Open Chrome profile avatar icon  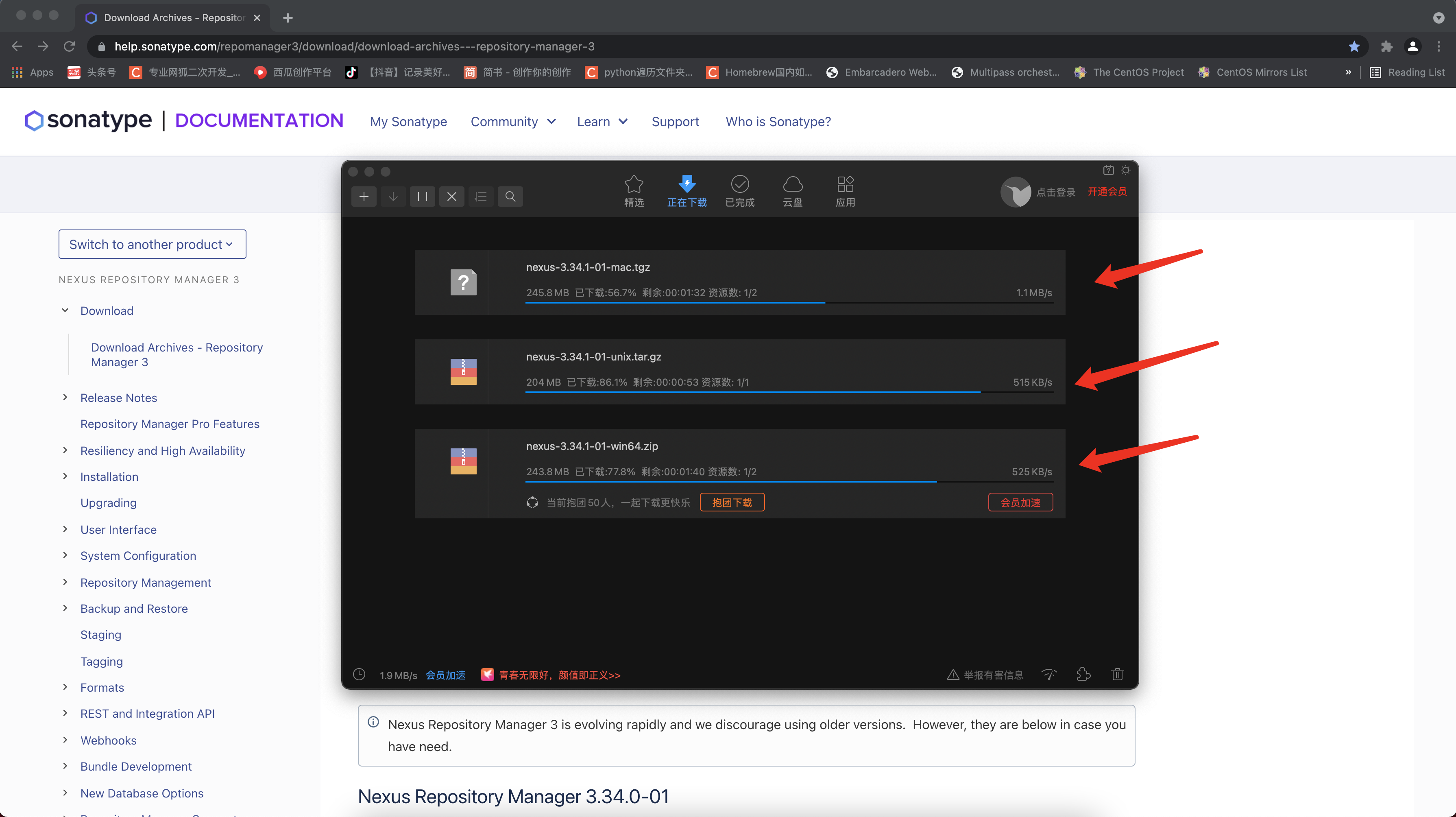click(1412, 46)
